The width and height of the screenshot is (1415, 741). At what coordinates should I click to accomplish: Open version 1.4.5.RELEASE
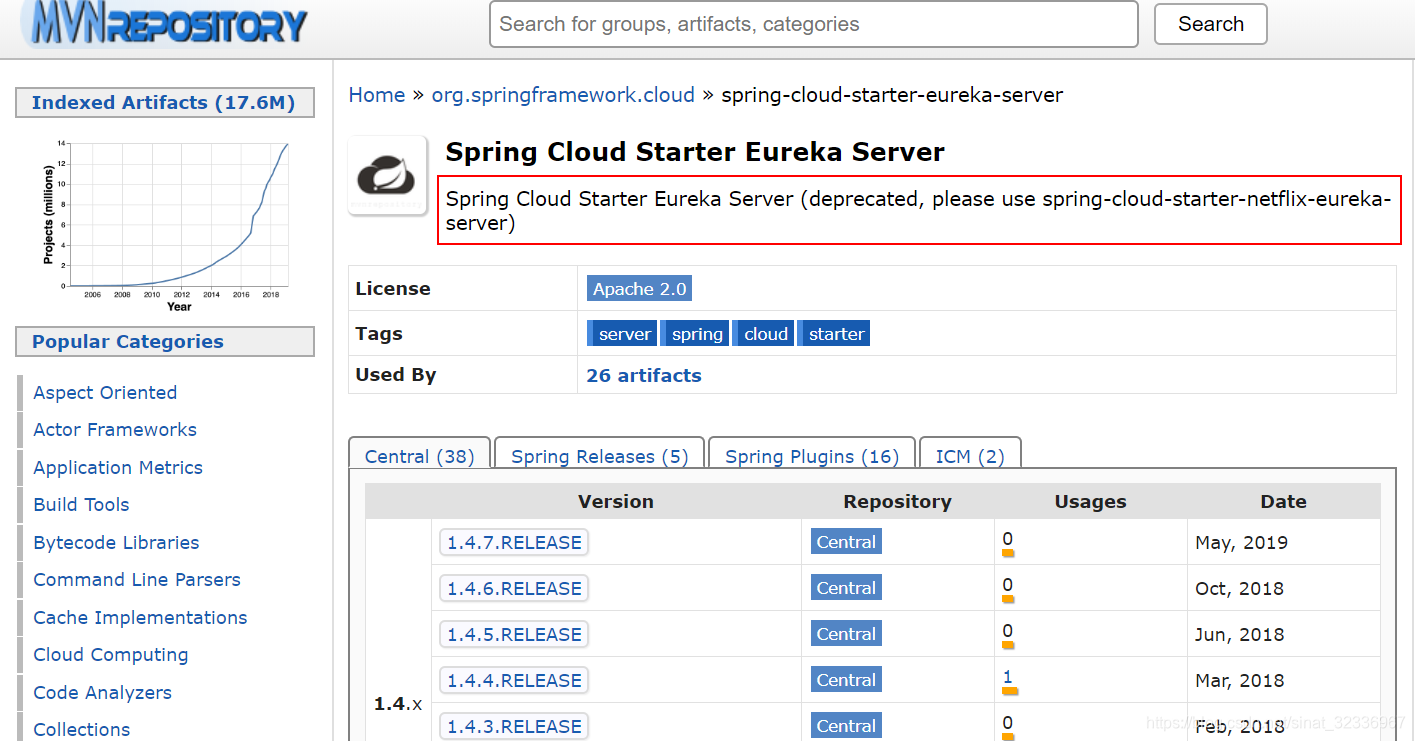pos(514,635)
